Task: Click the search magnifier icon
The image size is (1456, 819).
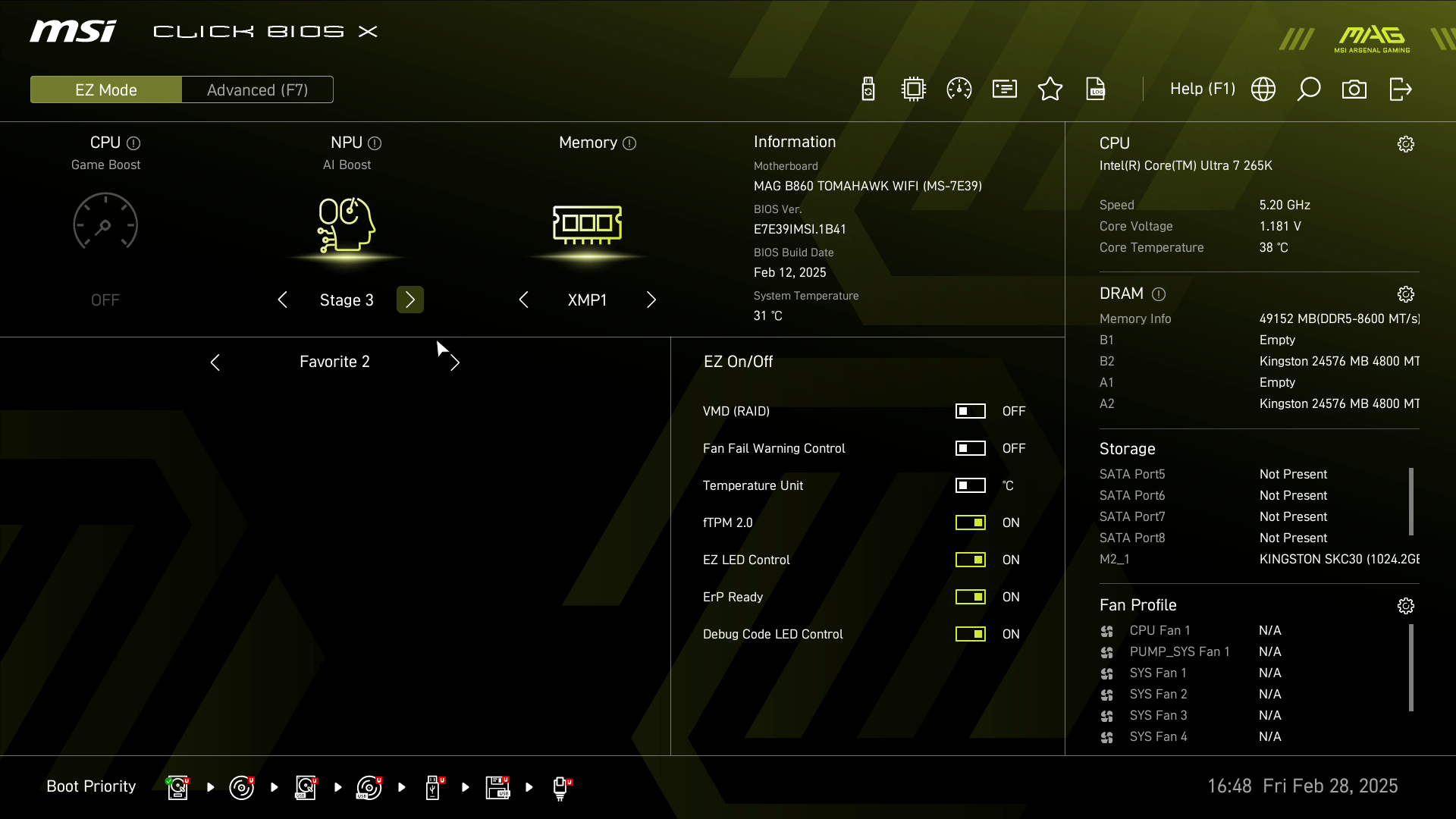Action: coord(1309,89)
